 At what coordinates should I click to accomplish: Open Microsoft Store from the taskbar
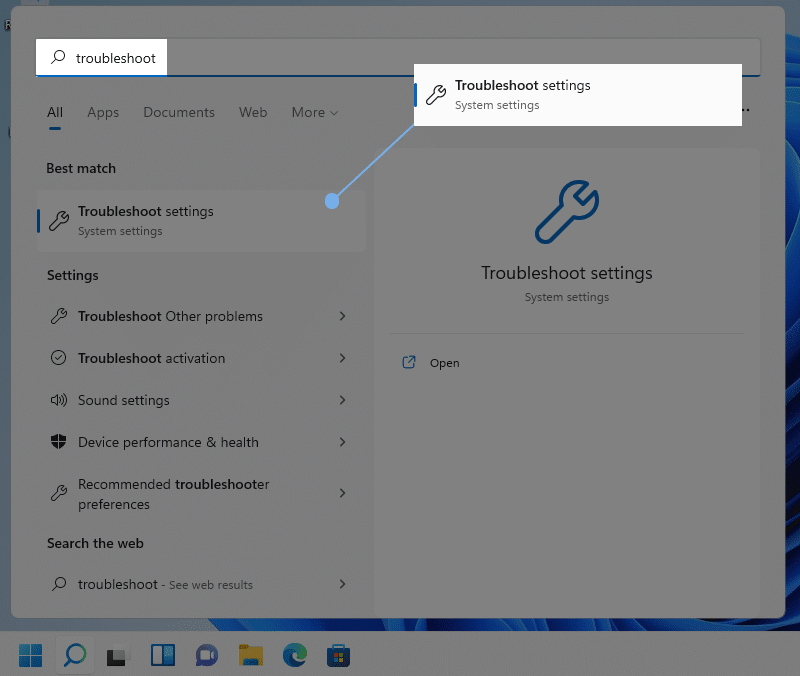tap(339, 656)
